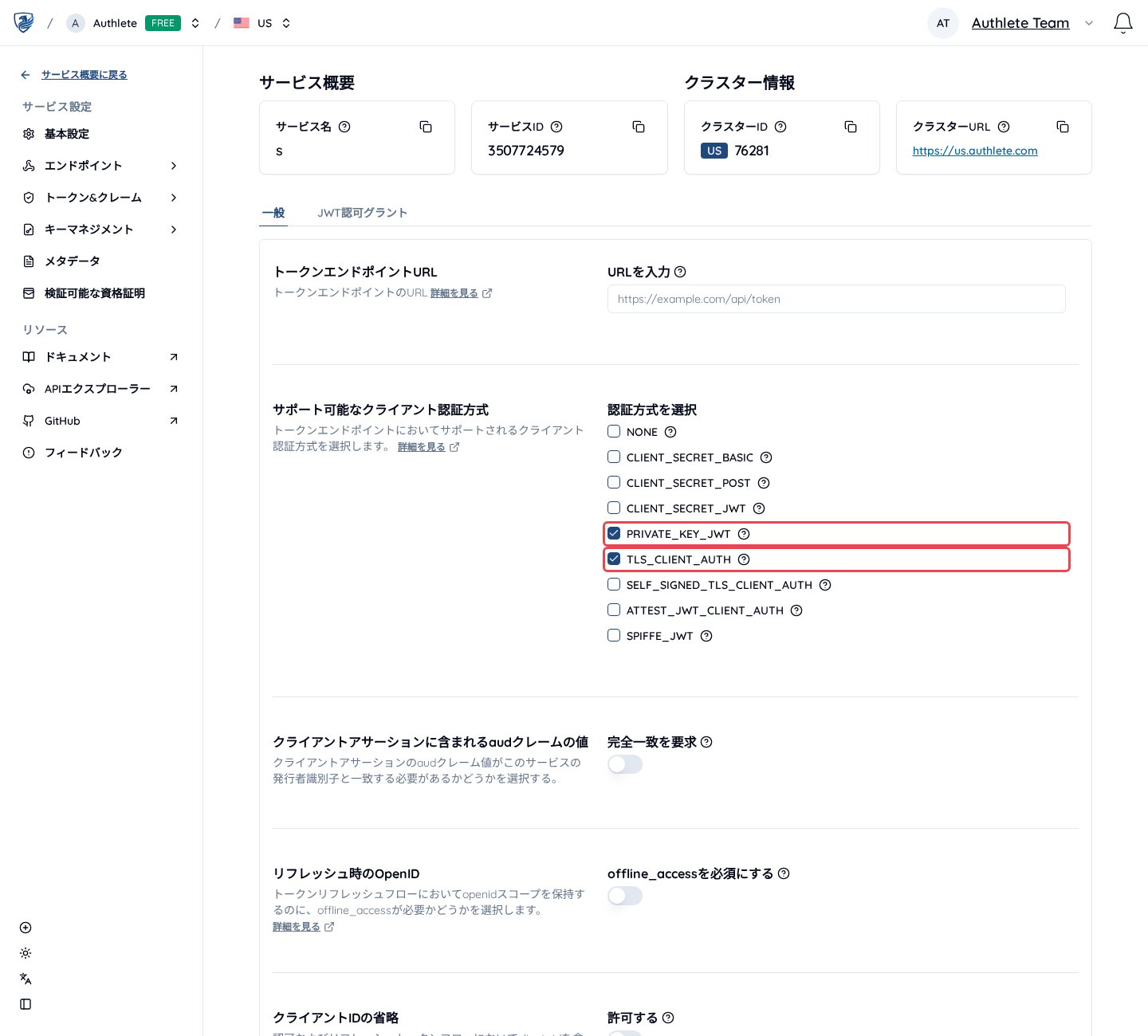Uncheck TLS_CLIENT_AUTH
This screenshot has width=1148, height=1036.
(614, 559)
